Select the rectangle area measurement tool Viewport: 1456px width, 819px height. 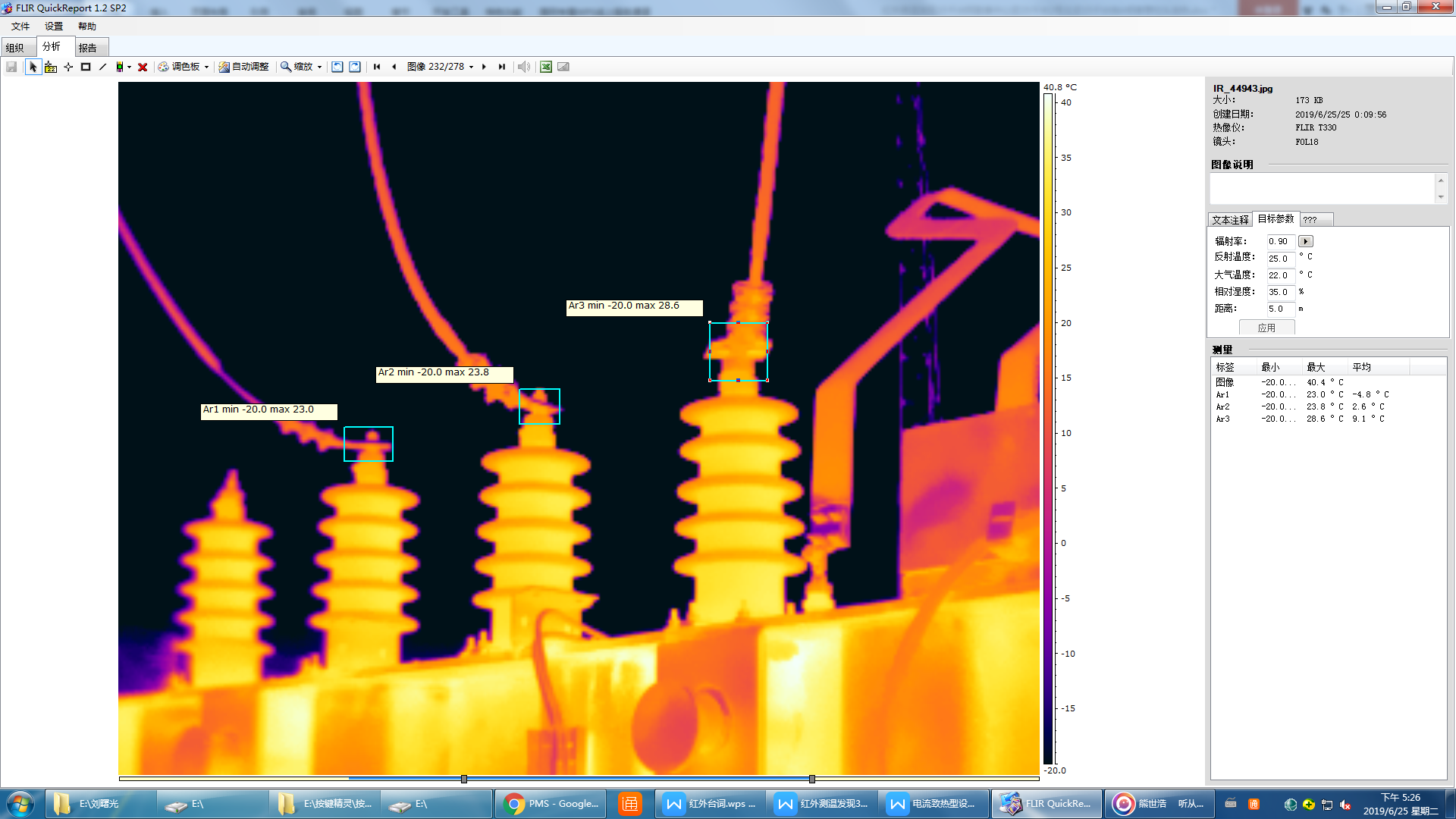coord(86,67)
